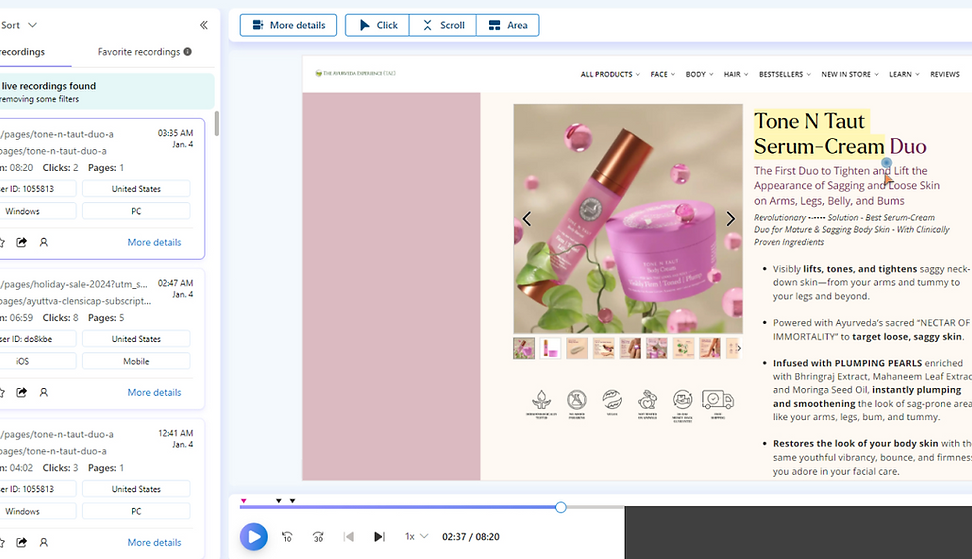The image size is (972, 559).
Task: Open FACE menu on recorded site
Action: pos(663,74)
